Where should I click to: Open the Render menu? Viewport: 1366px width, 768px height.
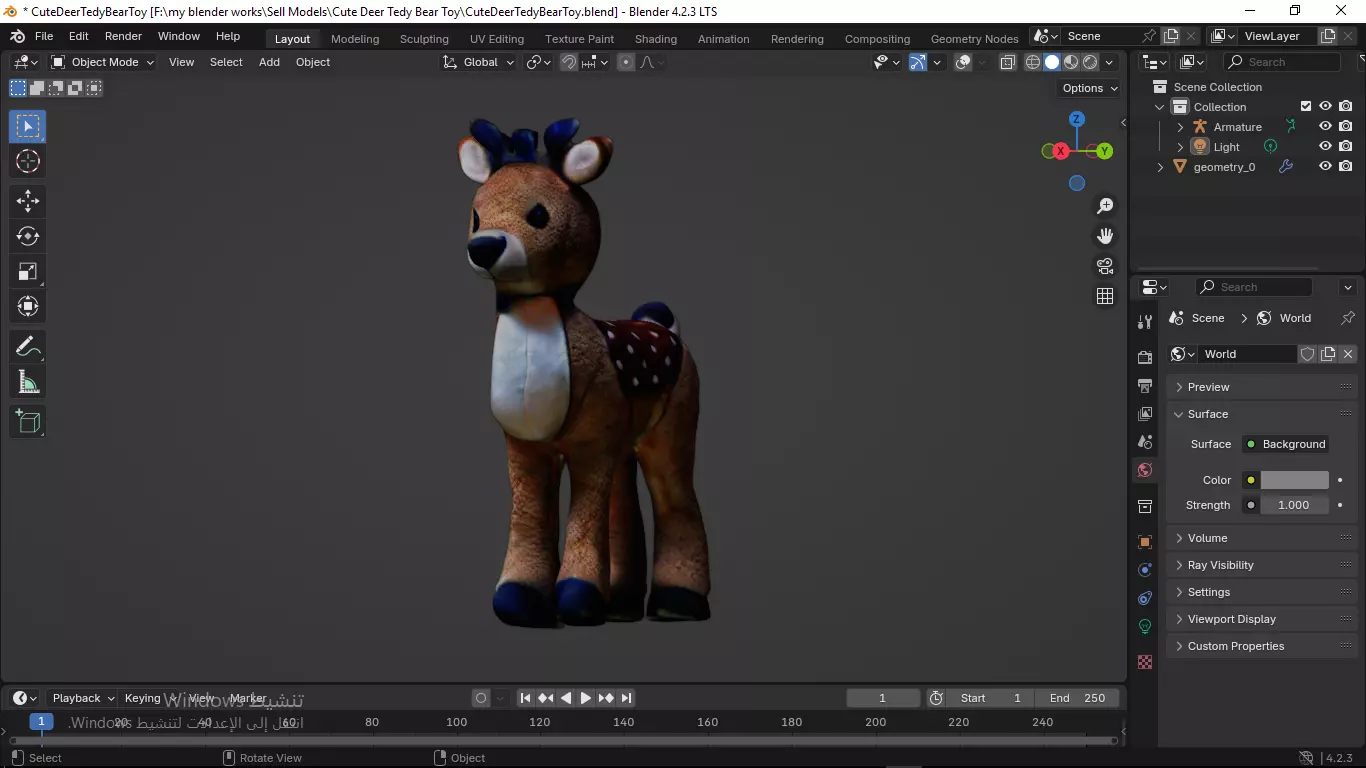[123, 36]
